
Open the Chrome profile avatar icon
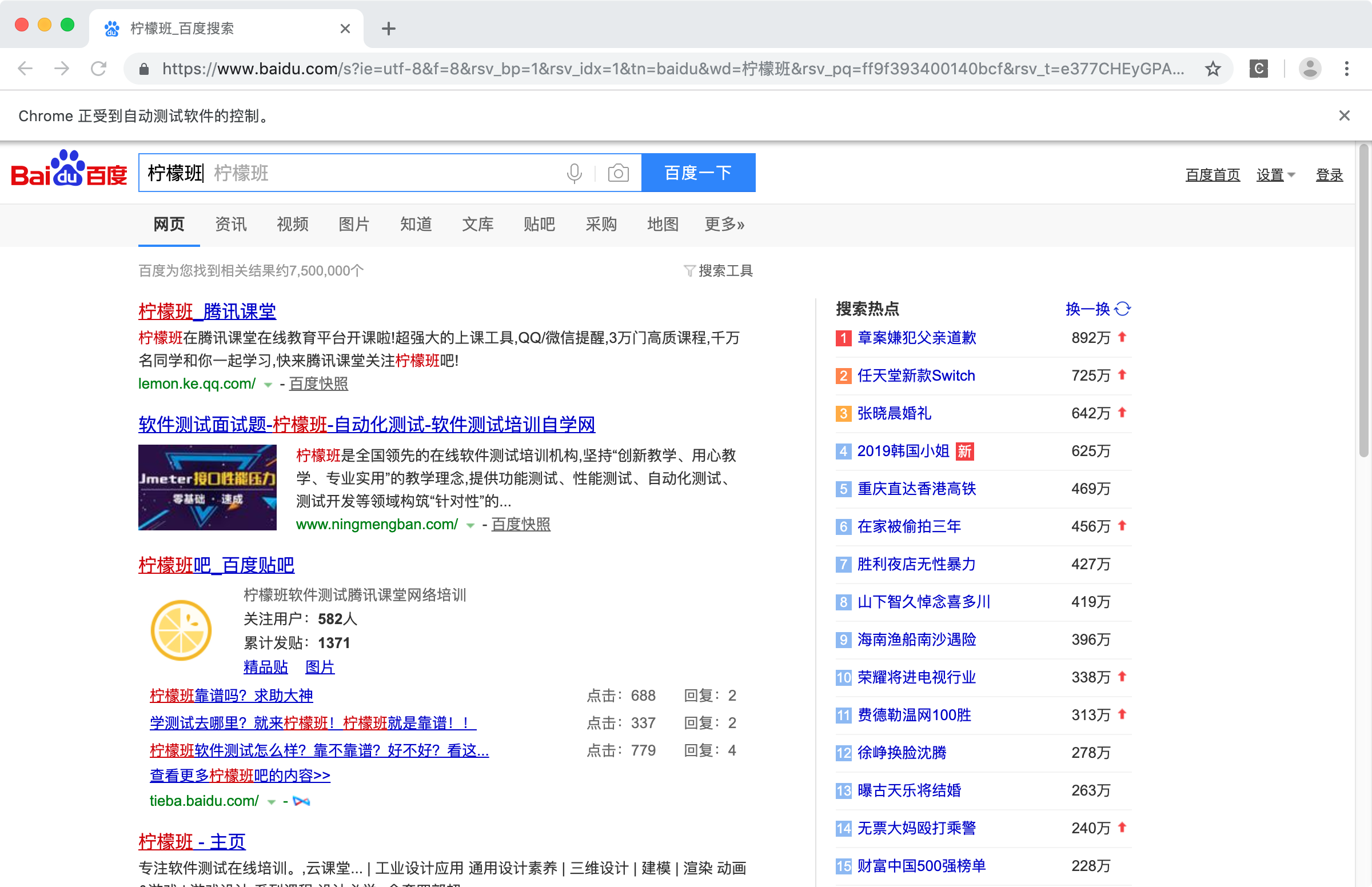[x=1309, y=69]
